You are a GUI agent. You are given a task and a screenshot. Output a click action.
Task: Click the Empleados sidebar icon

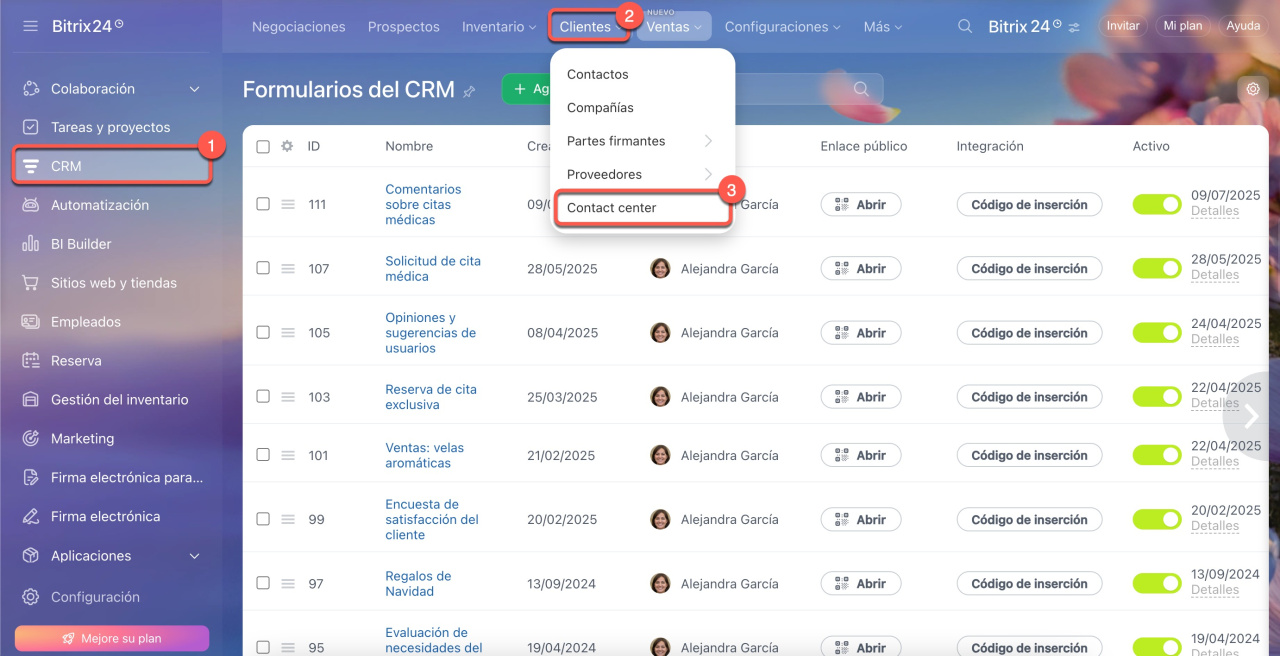pyautogui.click(x=31, y=322)
